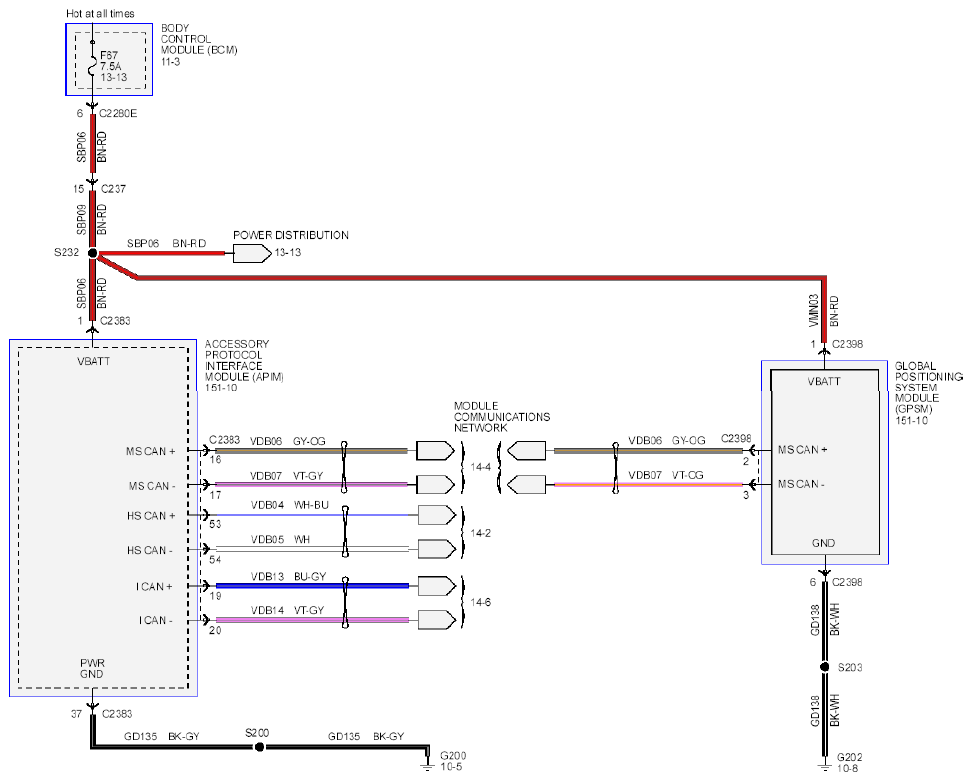972x781 pixels.
Task: Click the "MODULE COMMUNICATIONS NETWORK" label
Action: 501,417
